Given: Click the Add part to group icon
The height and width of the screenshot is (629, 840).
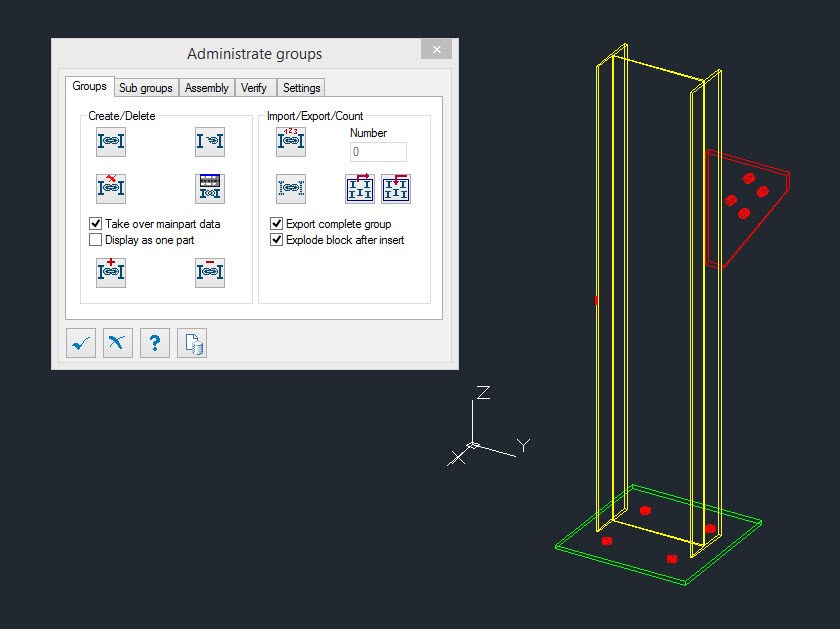Looking at the screenshot, I should (209, 141).
